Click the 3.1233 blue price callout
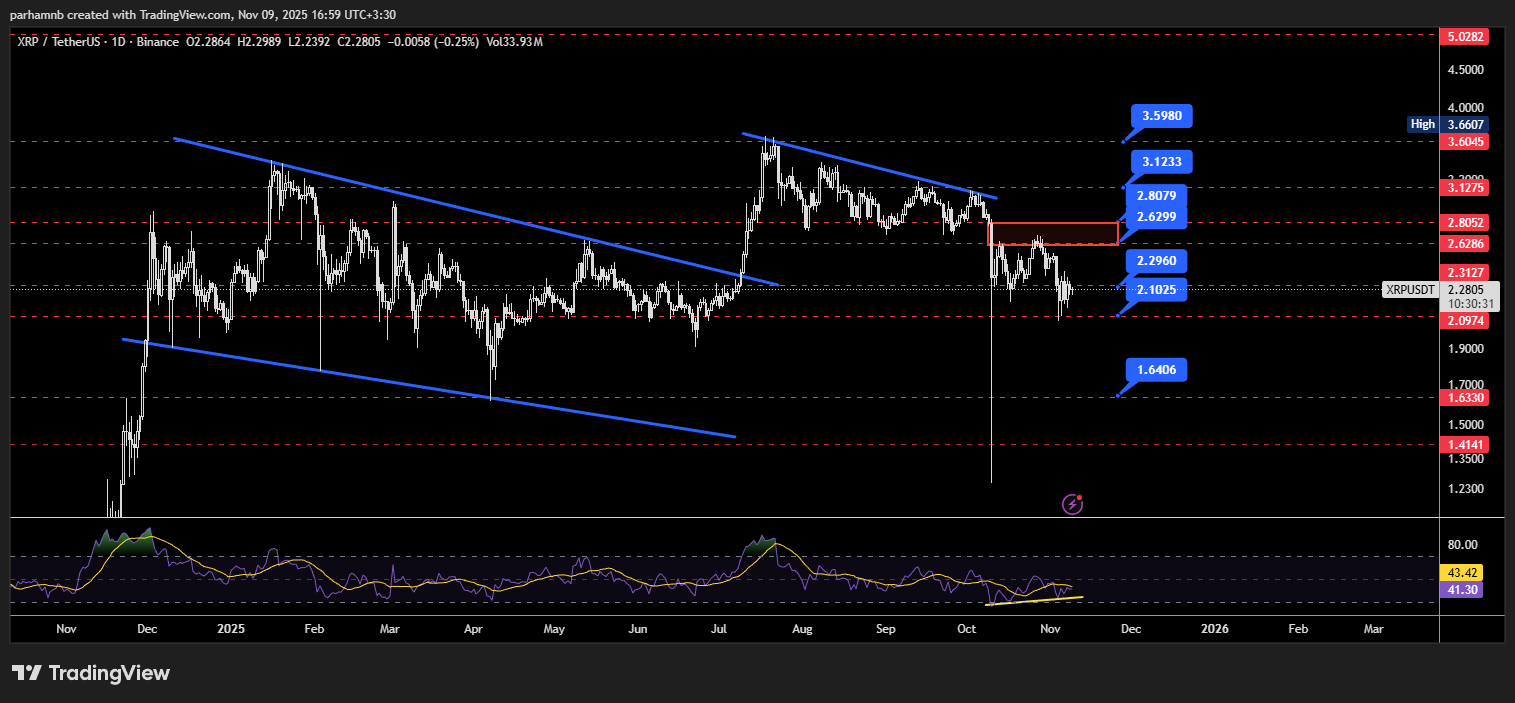Image resolution: width=1515 pixels, height=703 pixels. coord(1162,162)
